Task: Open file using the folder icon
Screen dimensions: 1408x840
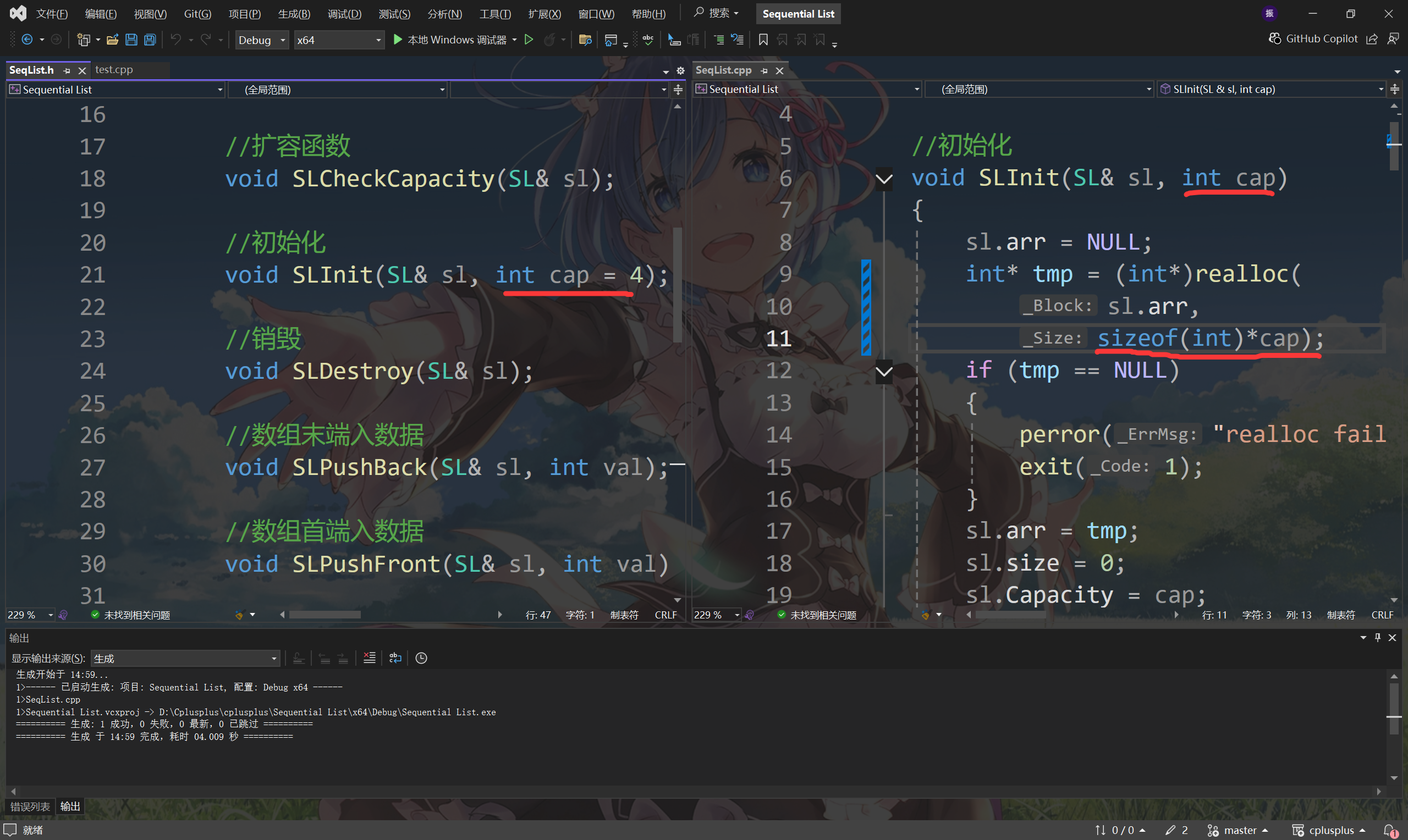Action: point(112,40)
